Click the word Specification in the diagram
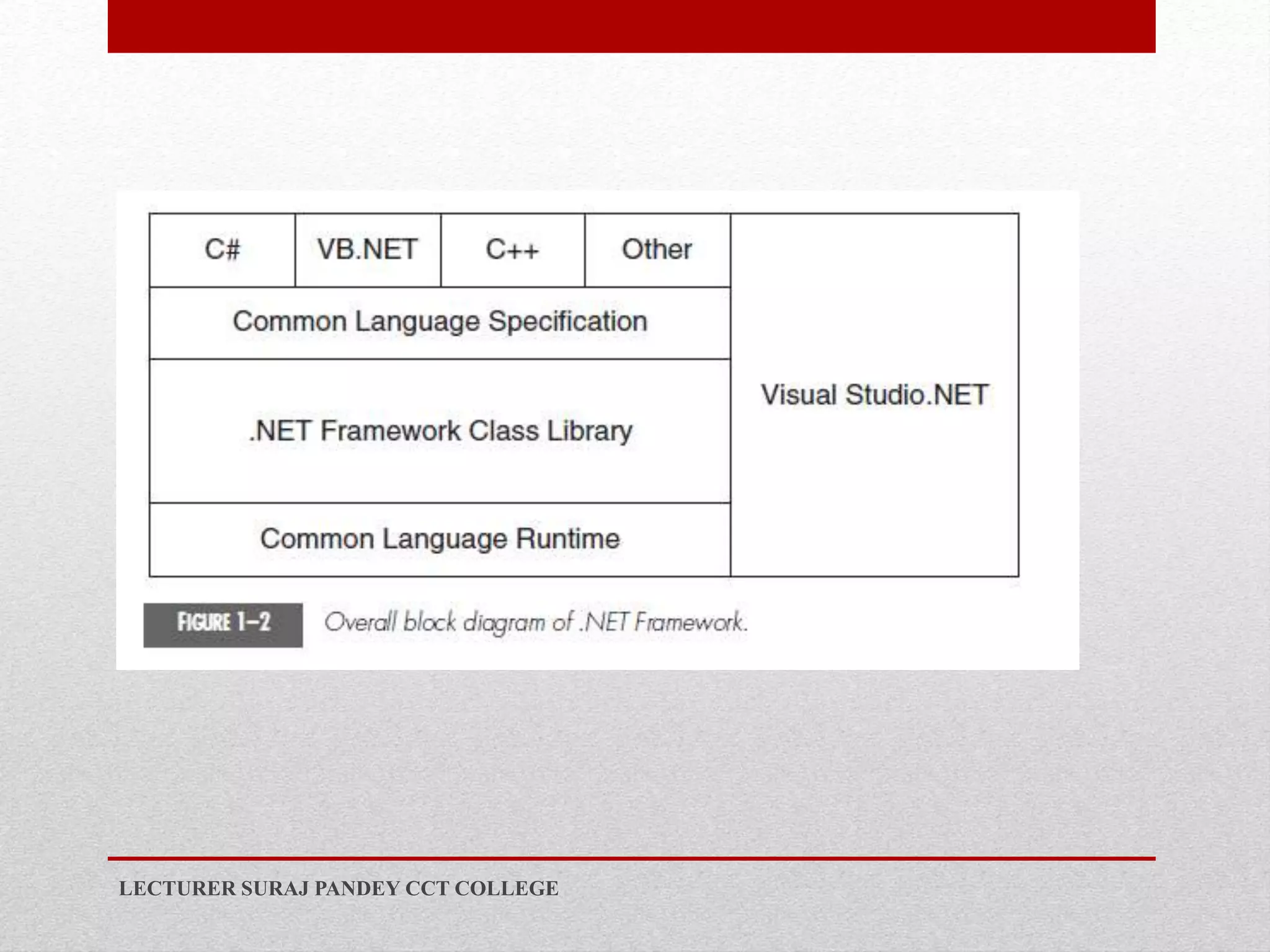Screen dimensions: 1270x952 click(567, 322)
